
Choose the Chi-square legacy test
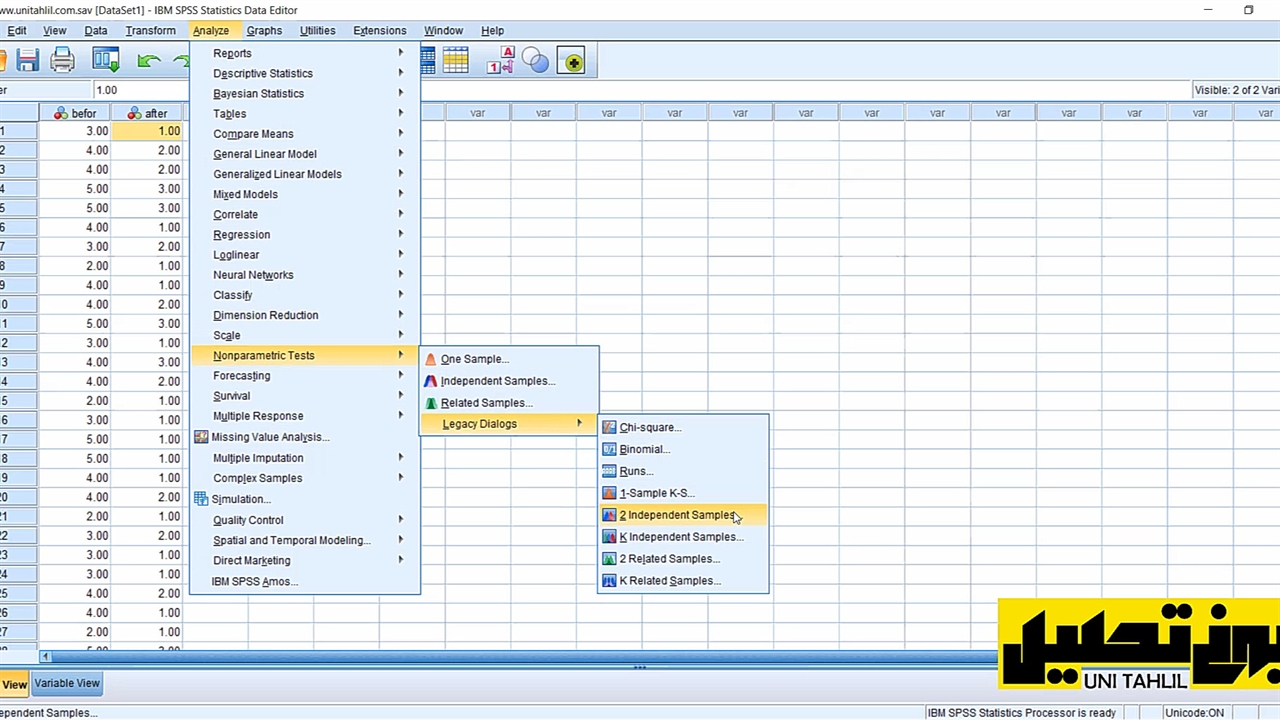650,427
